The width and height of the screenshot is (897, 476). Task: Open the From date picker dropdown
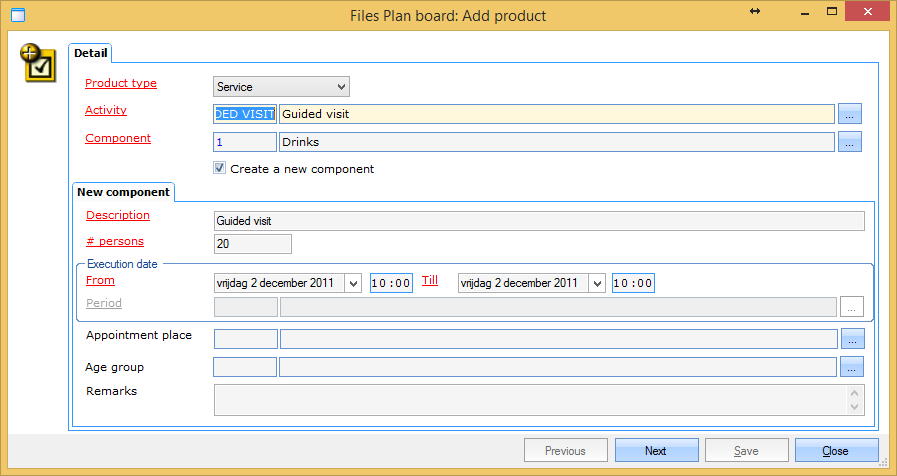click(x=352, y=283)
